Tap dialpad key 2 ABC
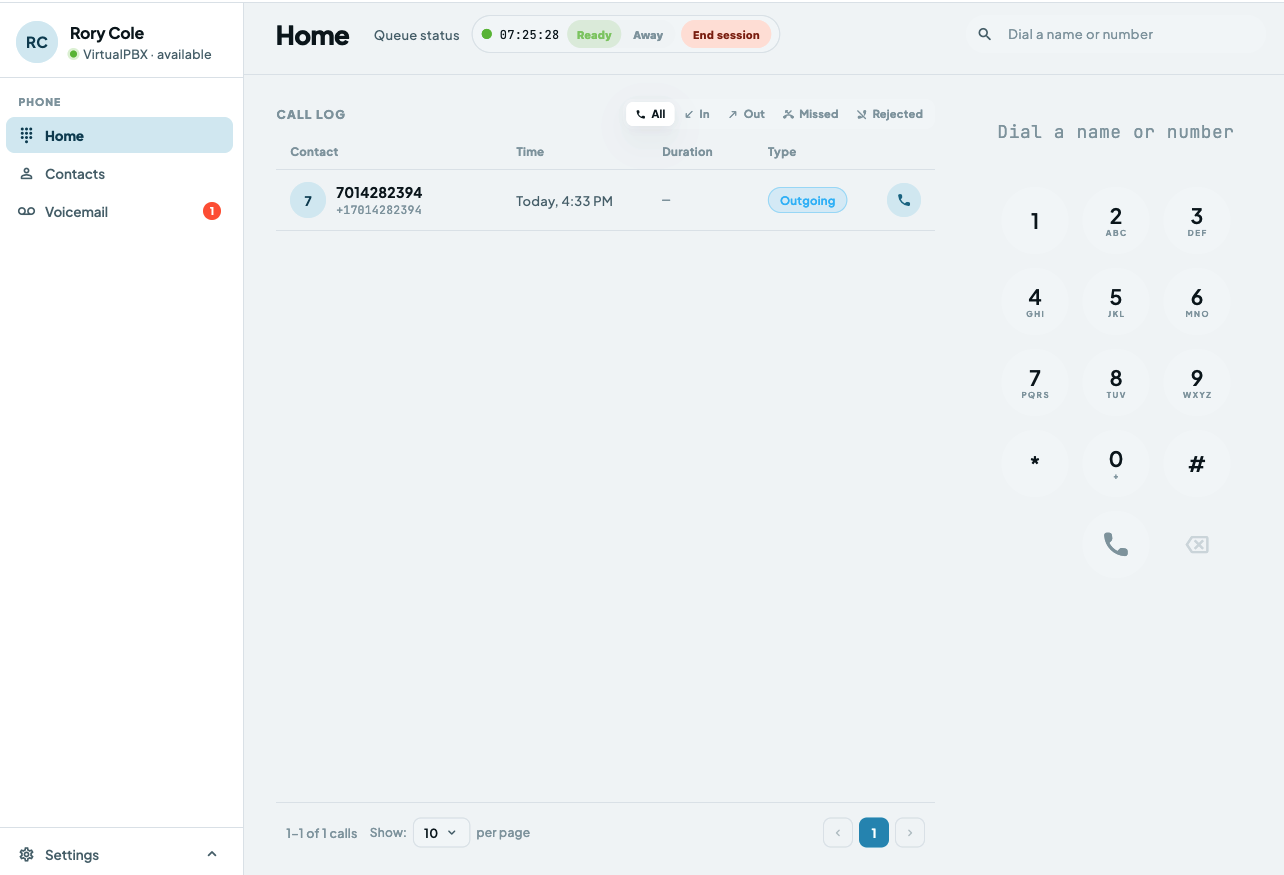 (x=1116, y=221)
